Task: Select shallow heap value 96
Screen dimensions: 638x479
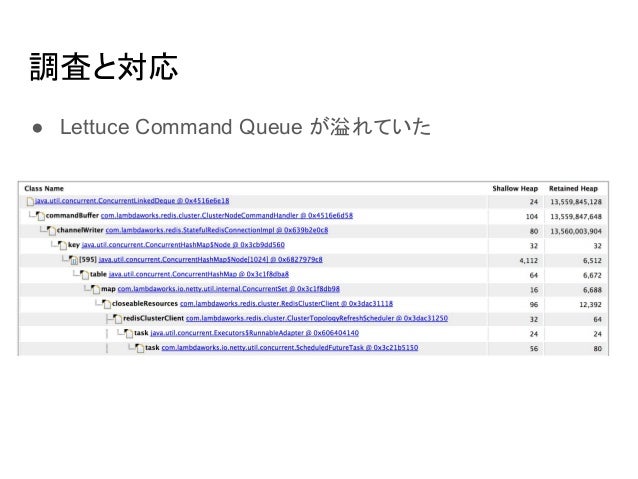Action: tap(534, 304)
